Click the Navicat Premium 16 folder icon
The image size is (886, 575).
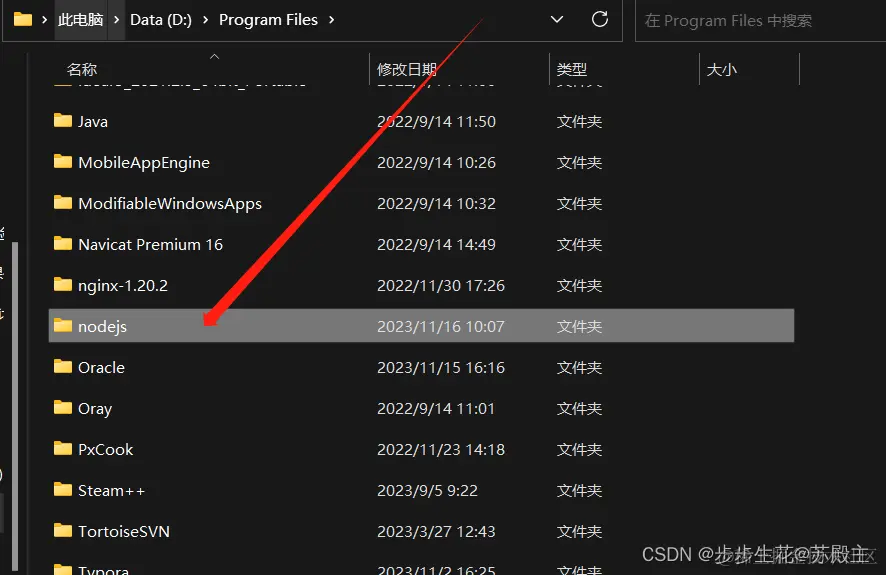click(x=63, y=243)
